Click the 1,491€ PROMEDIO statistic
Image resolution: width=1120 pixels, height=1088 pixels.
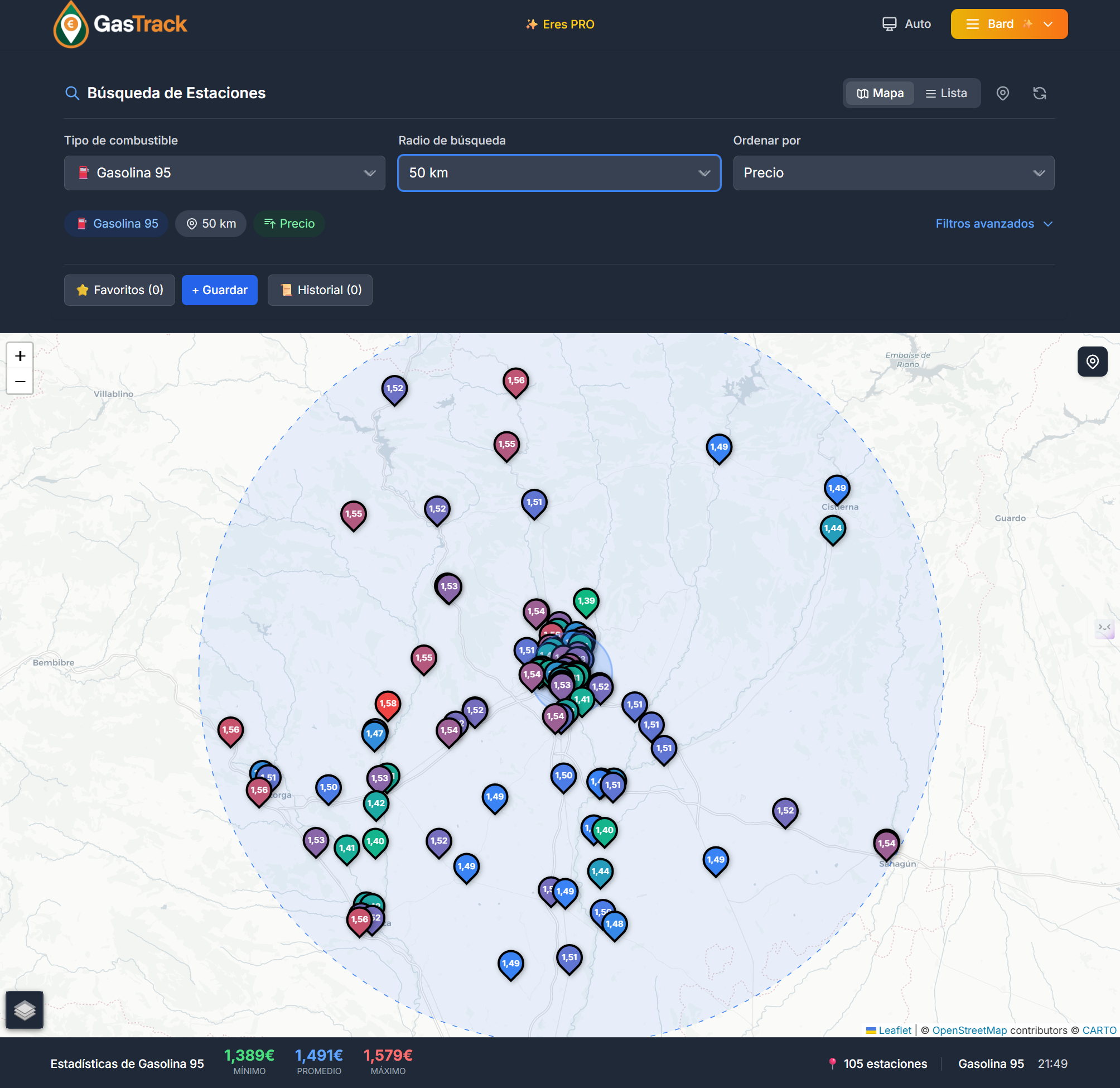(x=319, y=1062)
